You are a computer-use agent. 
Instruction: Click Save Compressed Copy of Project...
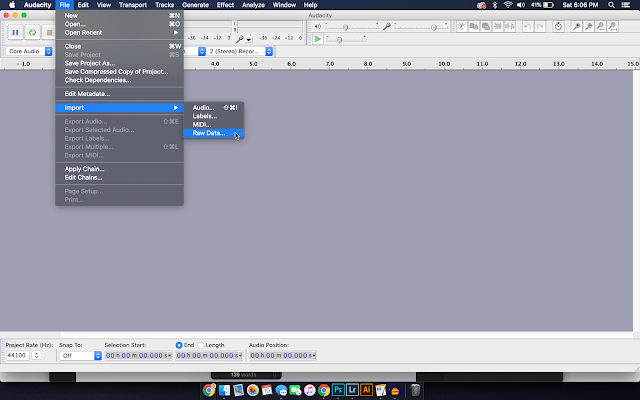point(119,71)
